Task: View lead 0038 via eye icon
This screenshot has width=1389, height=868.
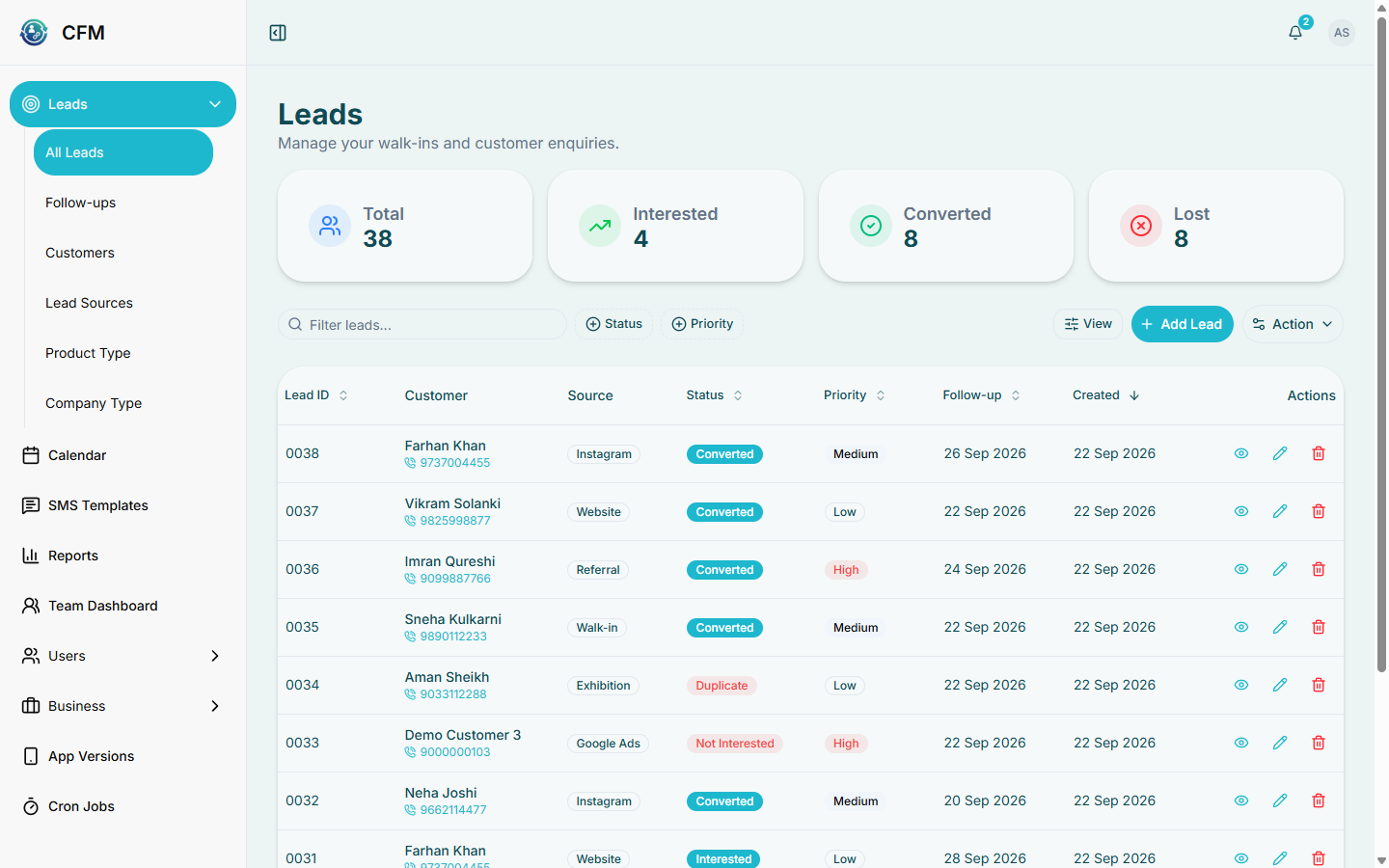Action: [1241, 453]
